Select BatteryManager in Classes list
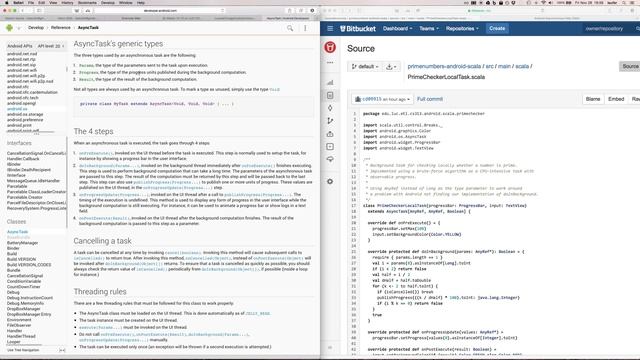This screenshot has height=360, width=640. (x=22, y=243)
